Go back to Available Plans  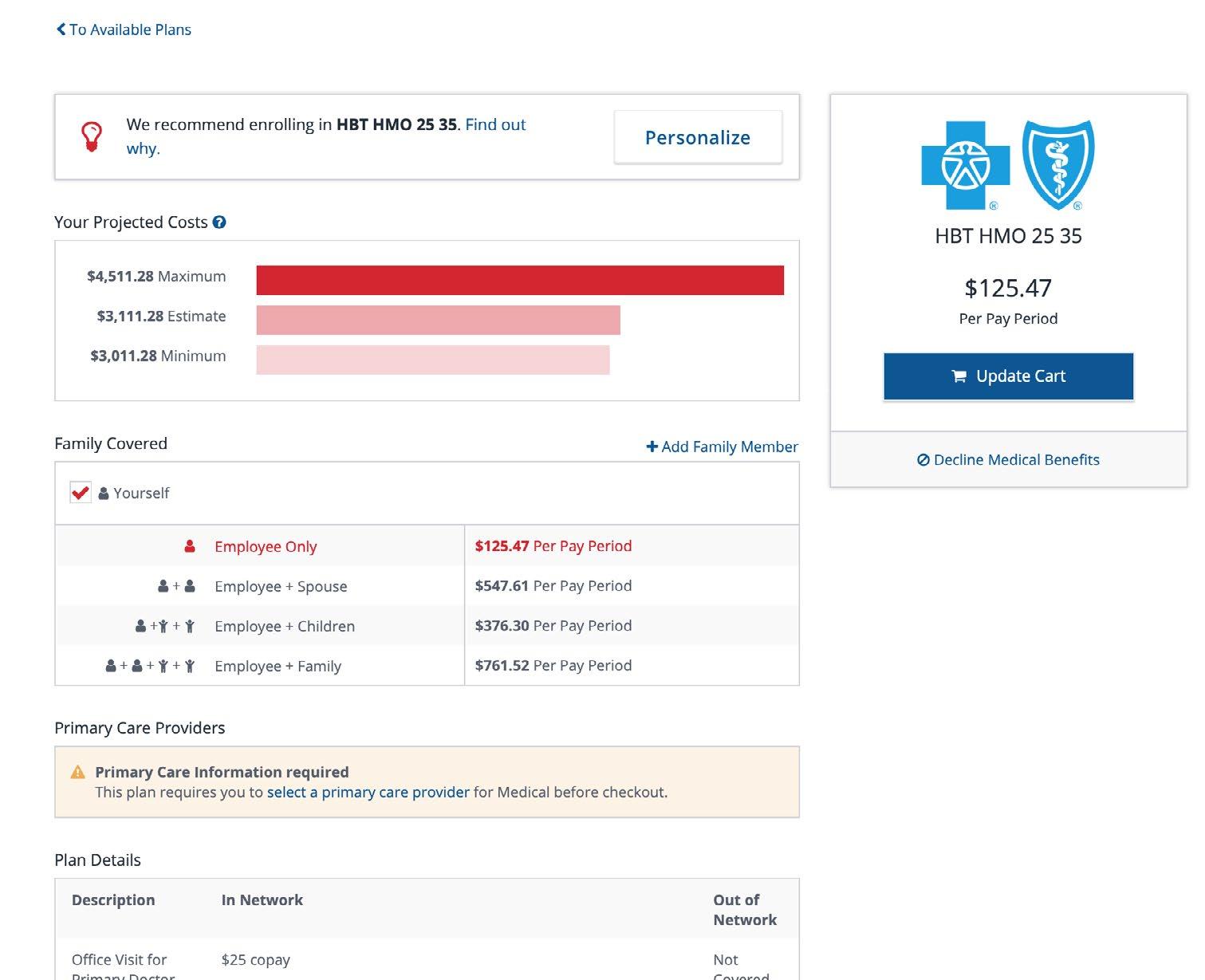point(124,30)
